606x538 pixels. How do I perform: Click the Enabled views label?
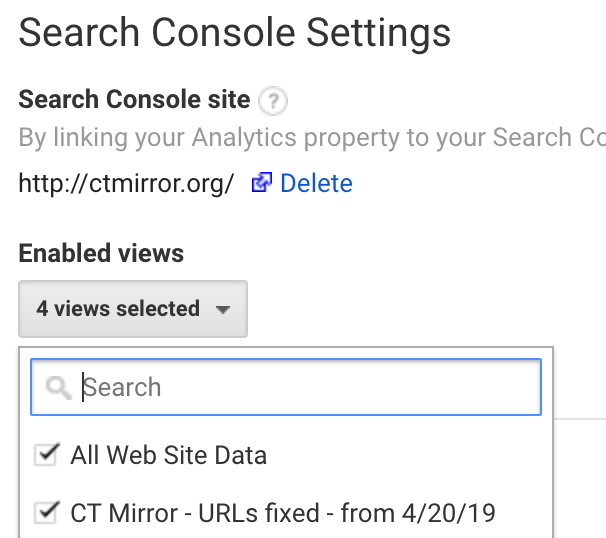pyautogui.click(x=101, y=253)
